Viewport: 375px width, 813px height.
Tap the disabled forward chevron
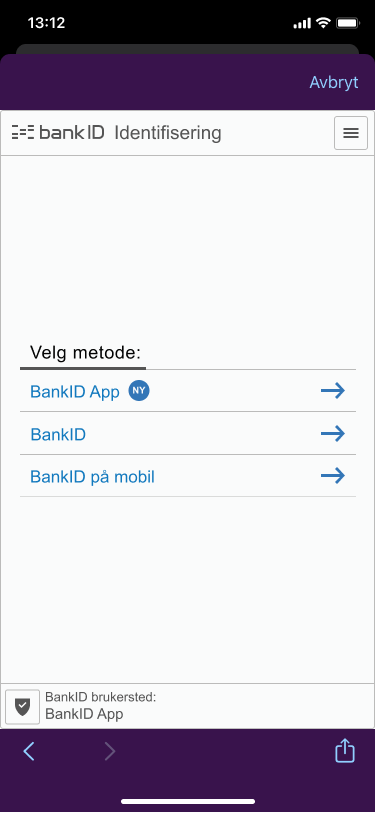(110, 751)
